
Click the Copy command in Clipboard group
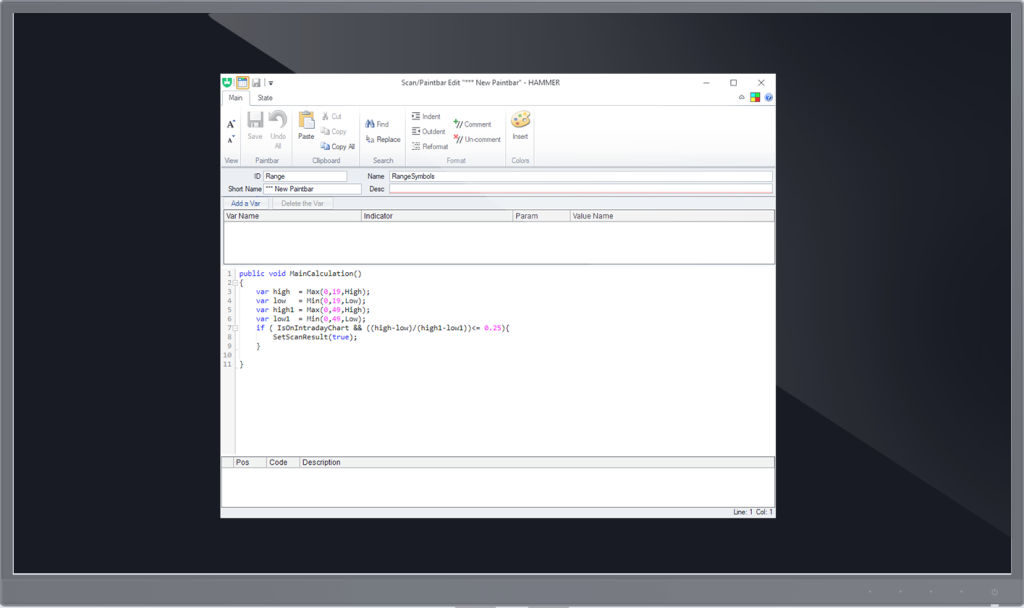click(334, 131)
